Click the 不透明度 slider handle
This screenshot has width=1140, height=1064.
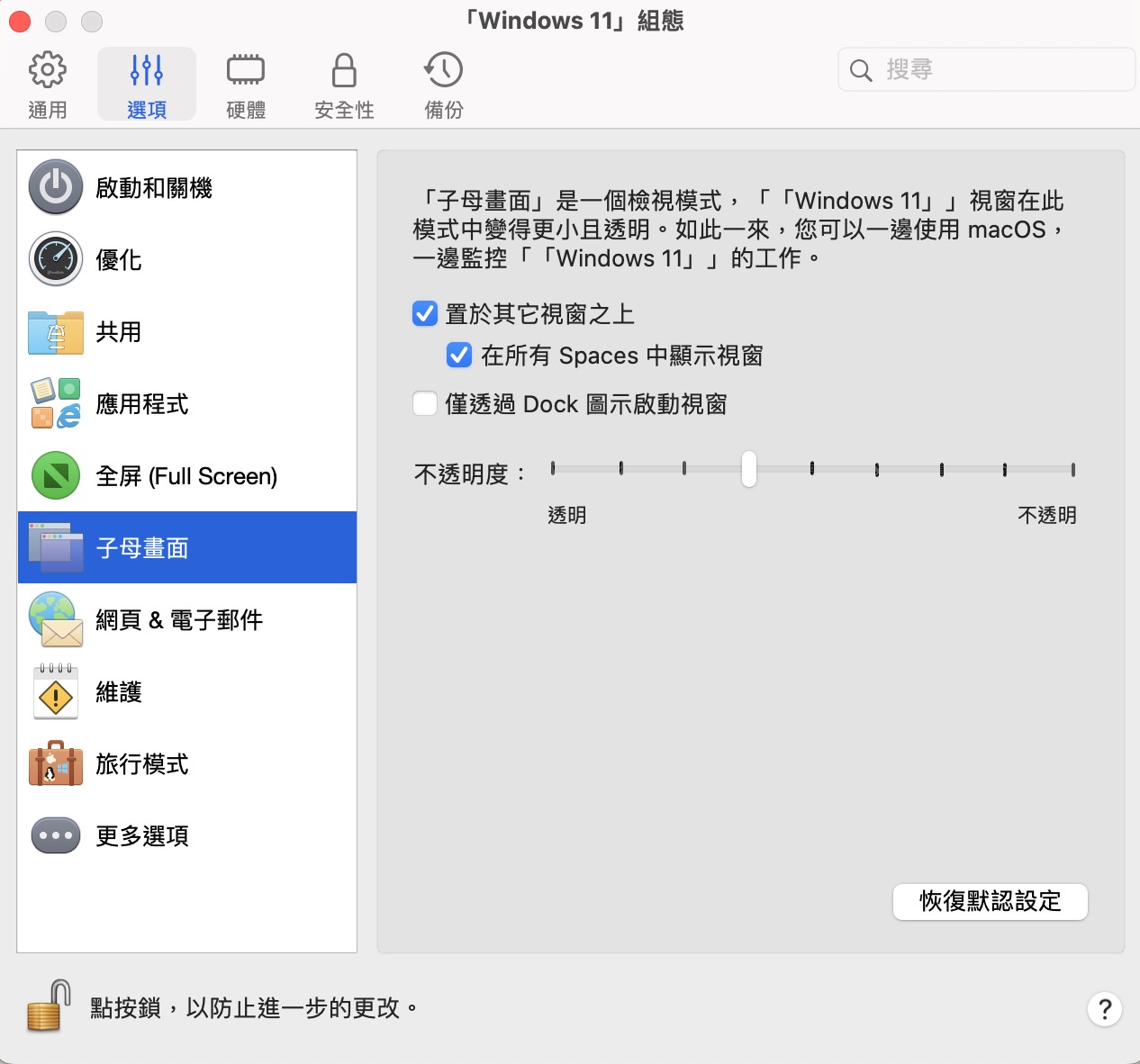[x=749, y=469]
